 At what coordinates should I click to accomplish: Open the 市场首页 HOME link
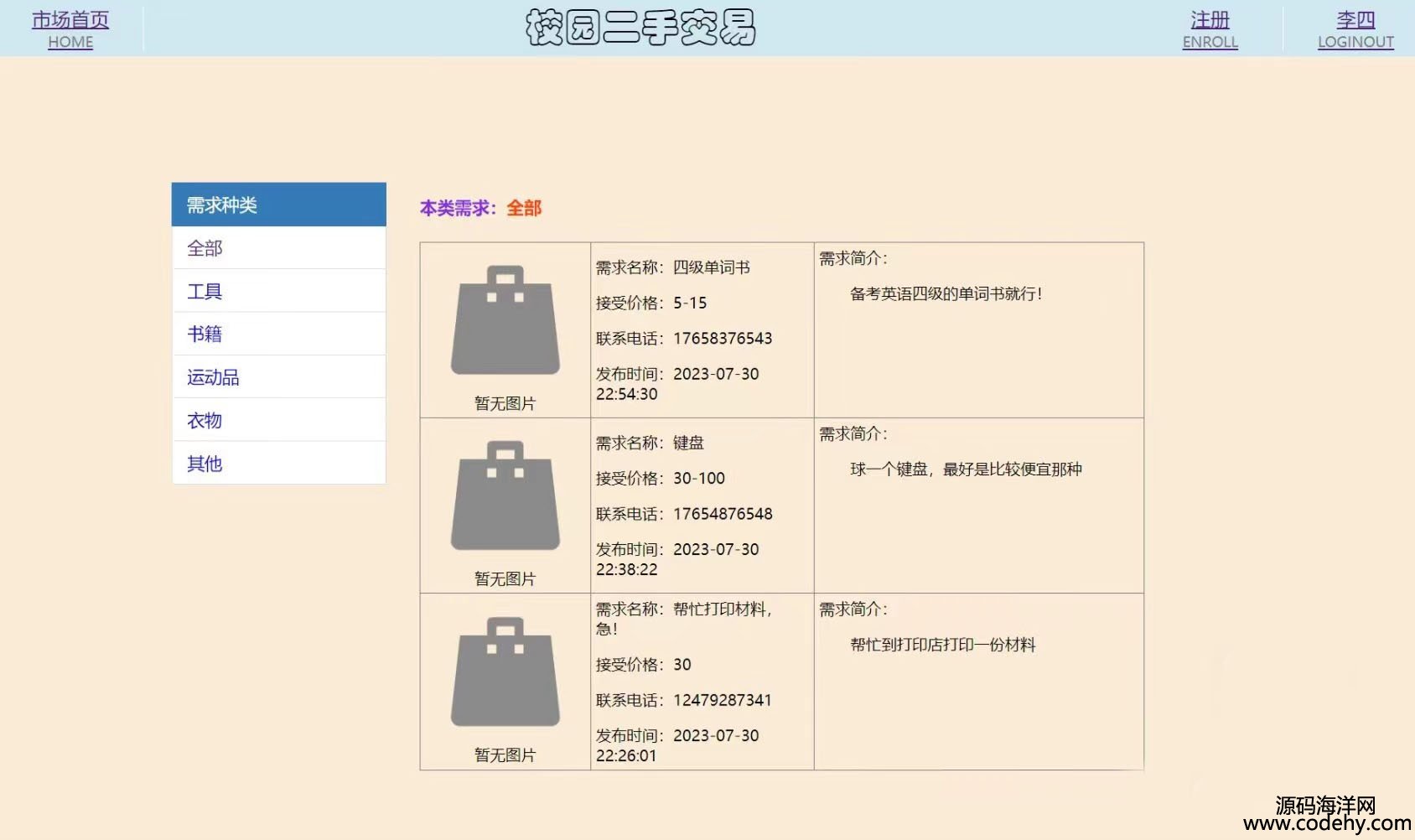click(70, 29)
